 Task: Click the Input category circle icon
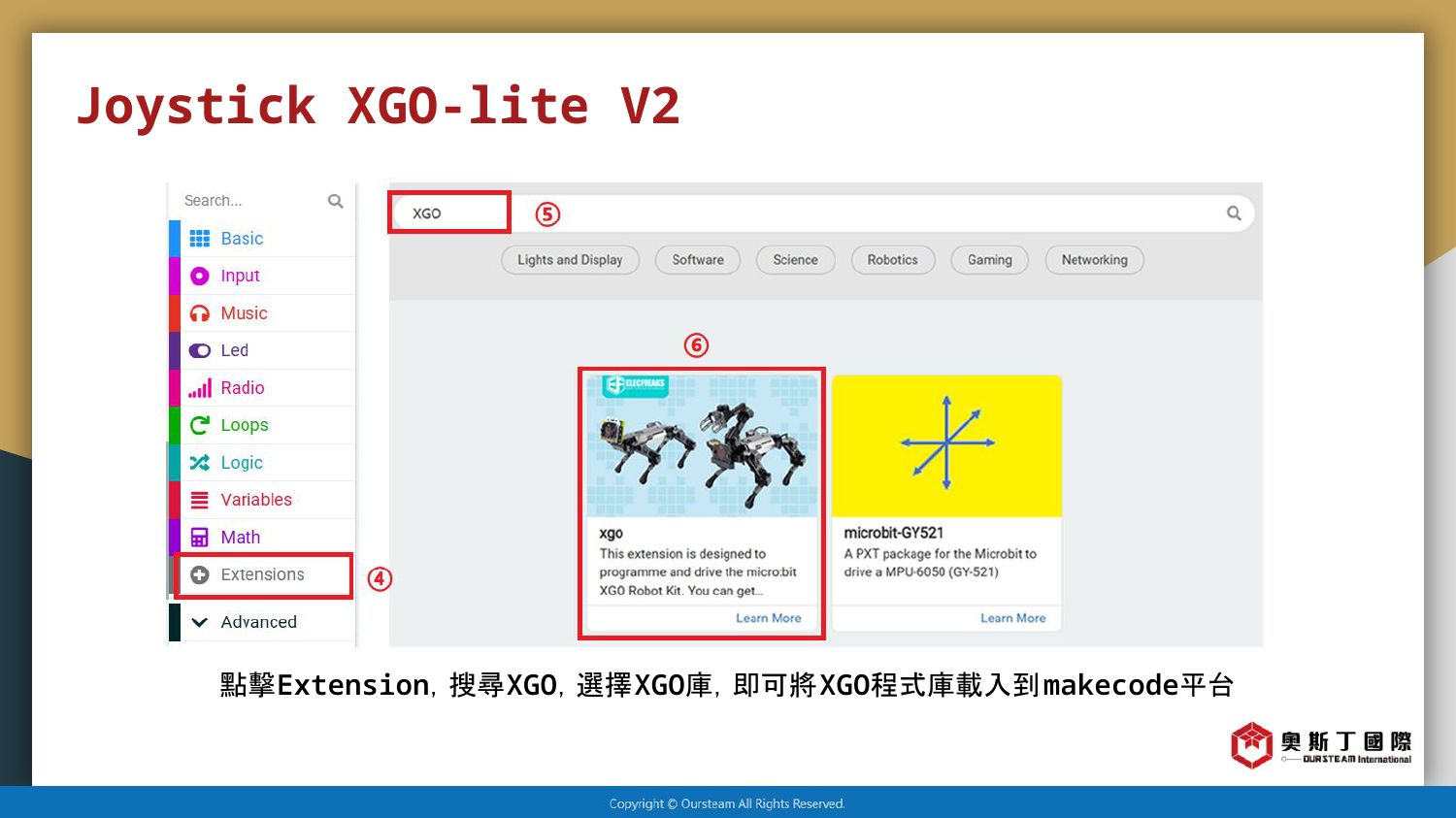200,277
